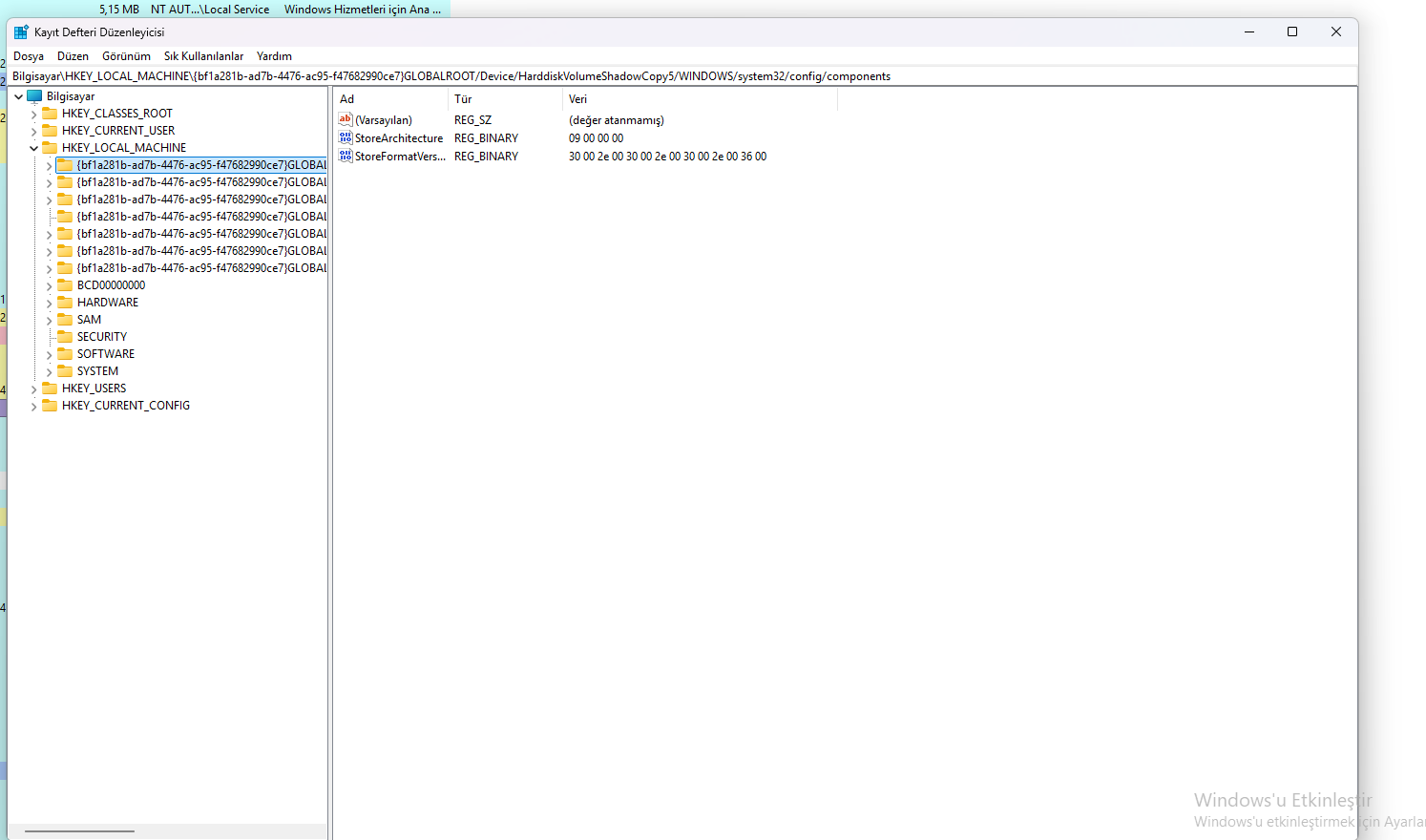This screenshot has height=840, width=1426.
Task: Select the HKEY_USERS folder icon
Action: click(50, 388)
